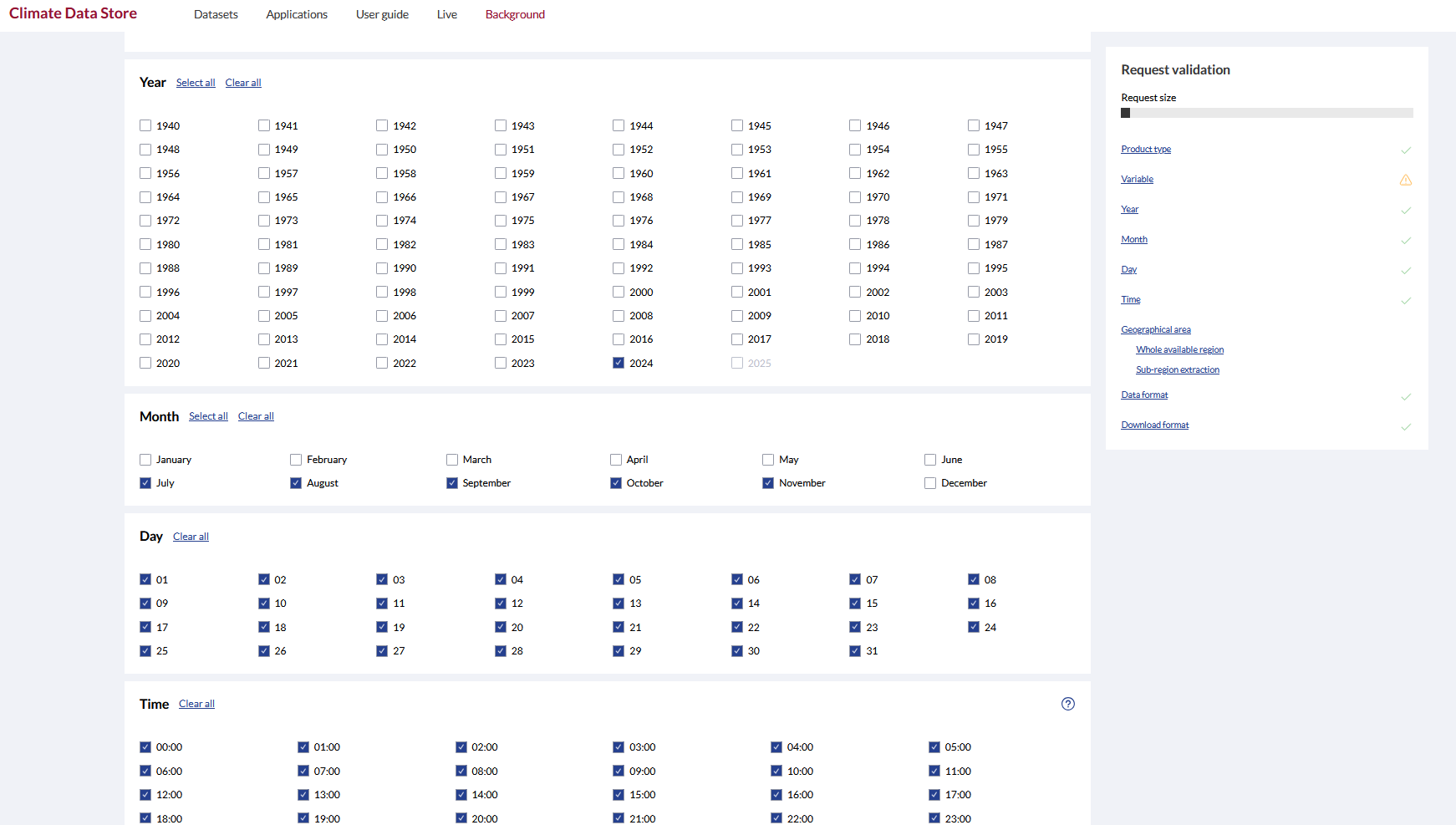Click Clear all link in Day section
1456x825 pixels.
click(191, 537)
